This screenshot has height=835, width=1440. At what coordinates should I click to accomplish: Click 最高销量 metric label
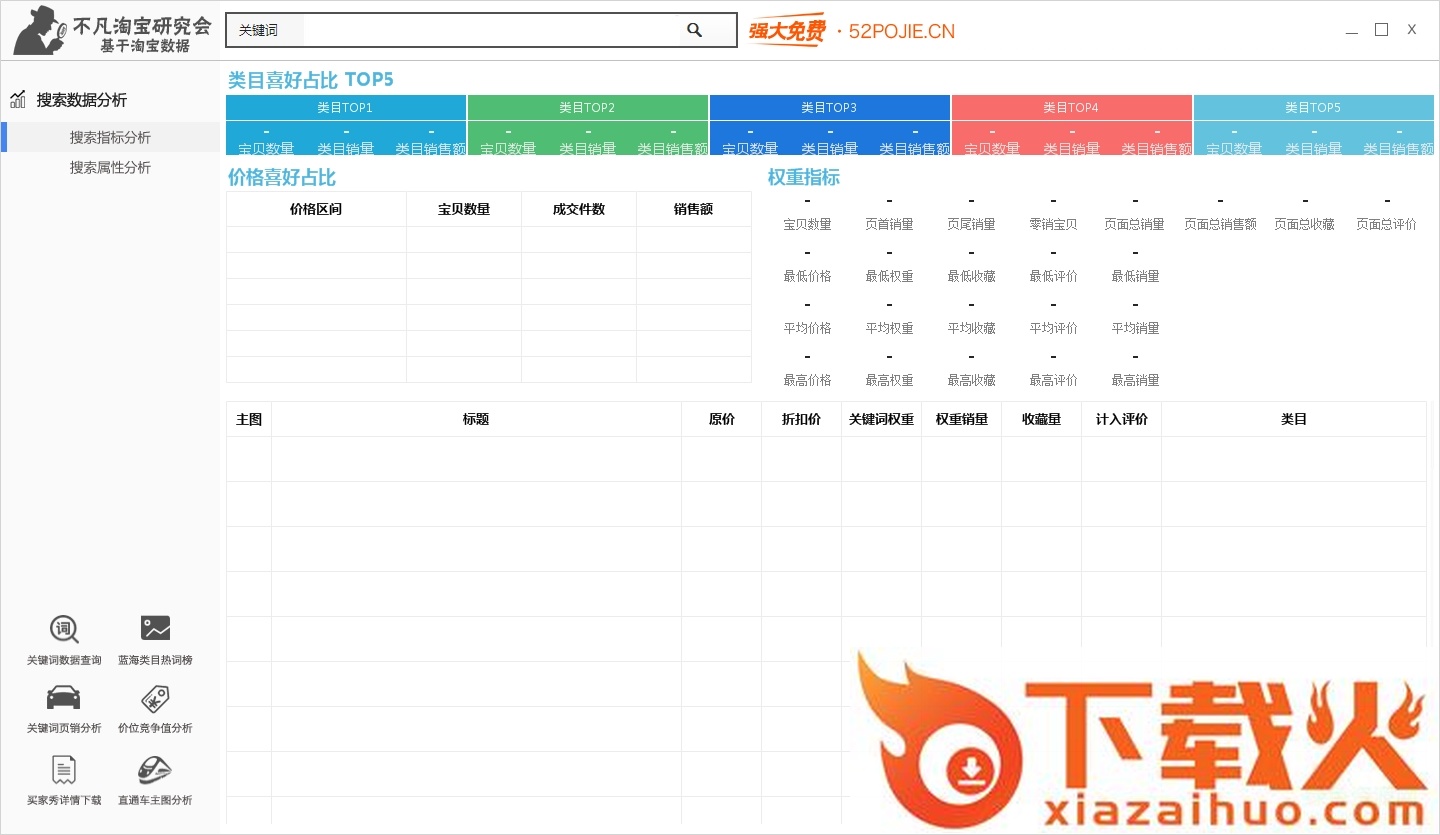click(1135, 380)
